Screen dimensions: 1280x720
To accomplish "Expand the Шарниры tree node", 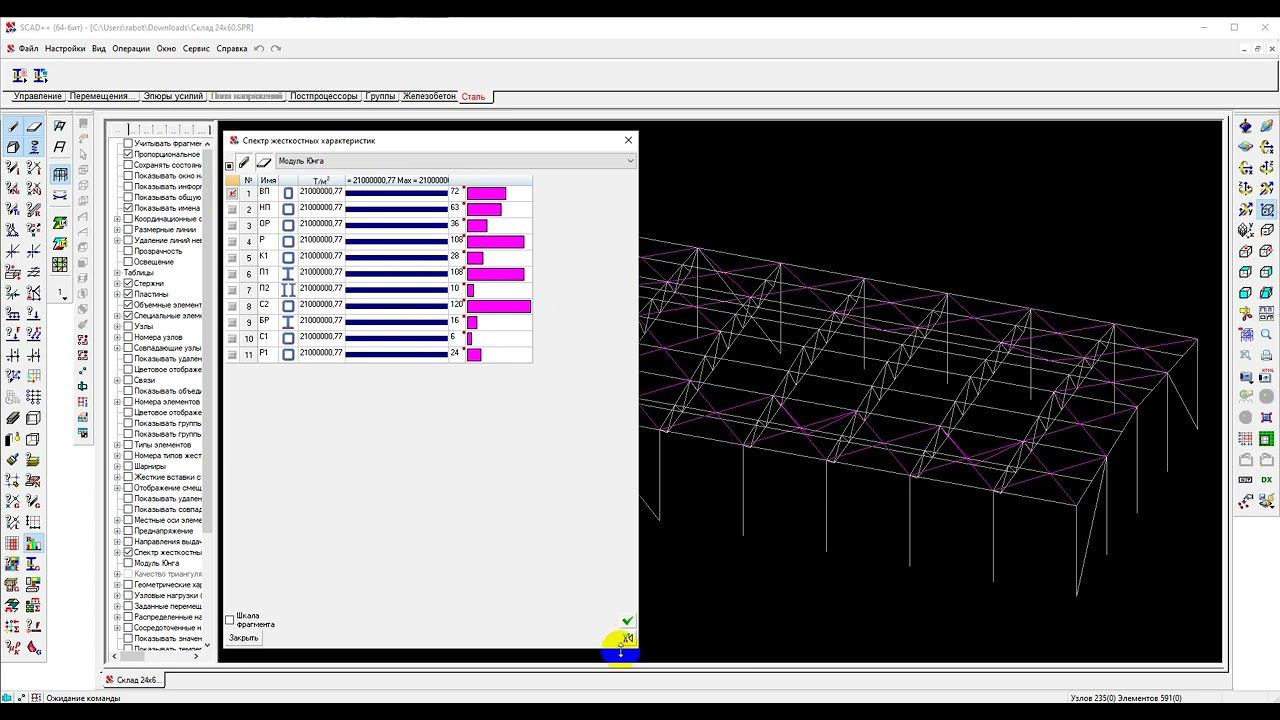I will (117, 467).
